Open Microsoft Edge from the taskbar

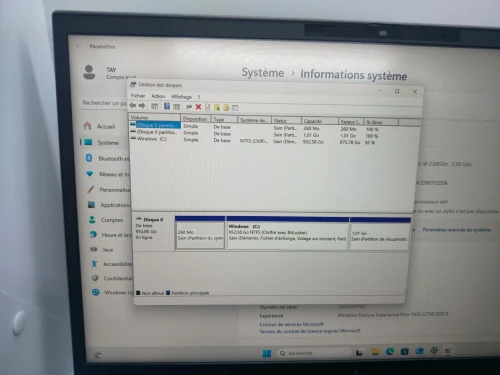390,351
